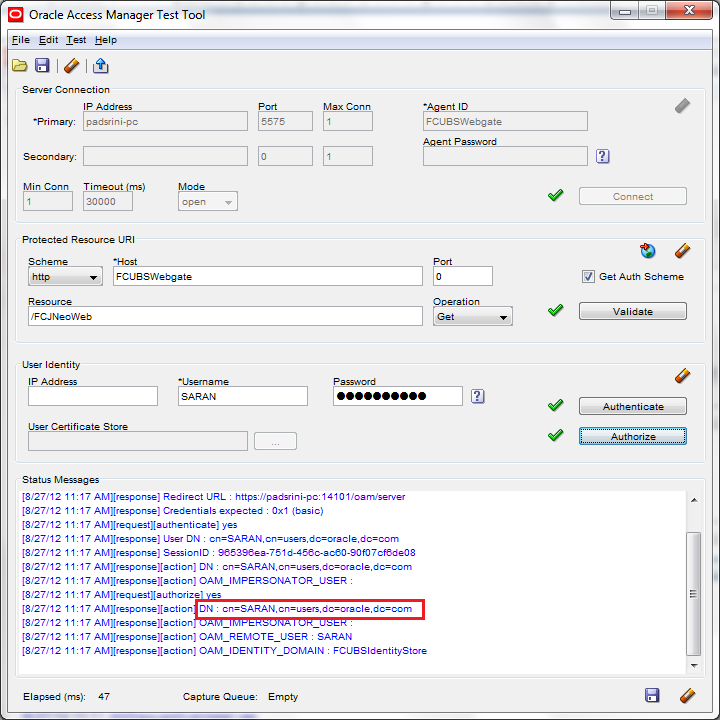Open the Edit menu

point(48,40)
